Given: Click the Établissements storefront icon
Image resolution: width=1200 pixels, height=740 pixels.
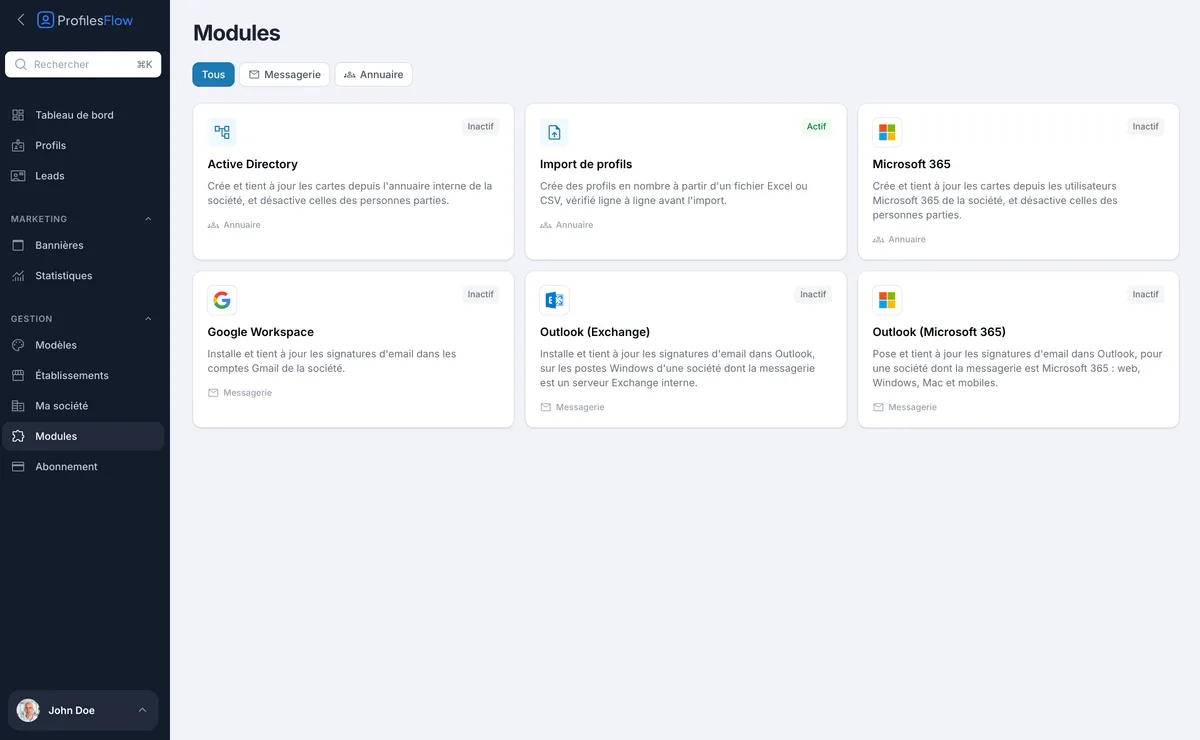Looking at the screenshot, I should [18, 376].
